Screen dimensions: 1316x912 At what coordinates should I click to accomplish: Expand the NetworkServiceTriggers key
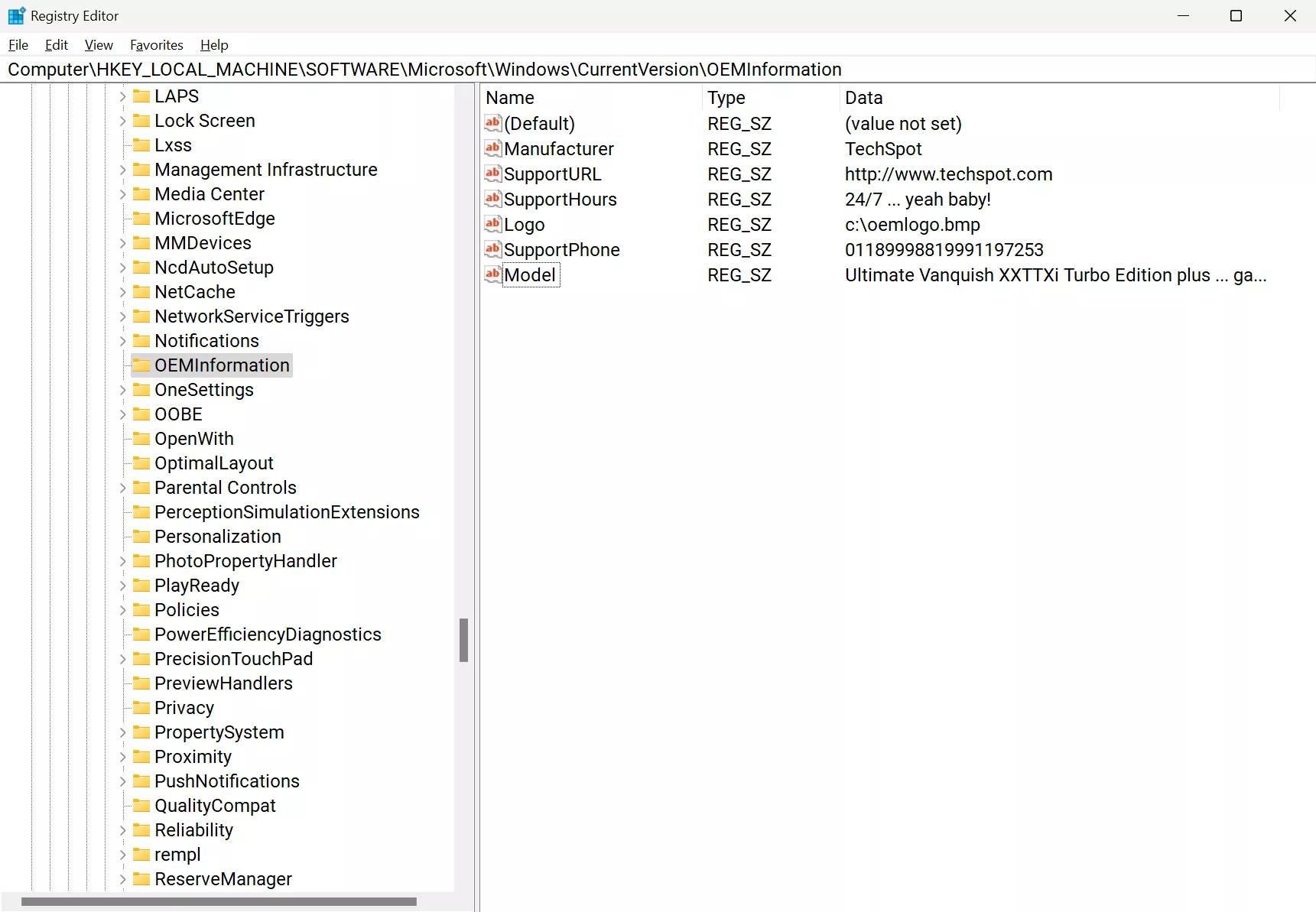(122, 316)
